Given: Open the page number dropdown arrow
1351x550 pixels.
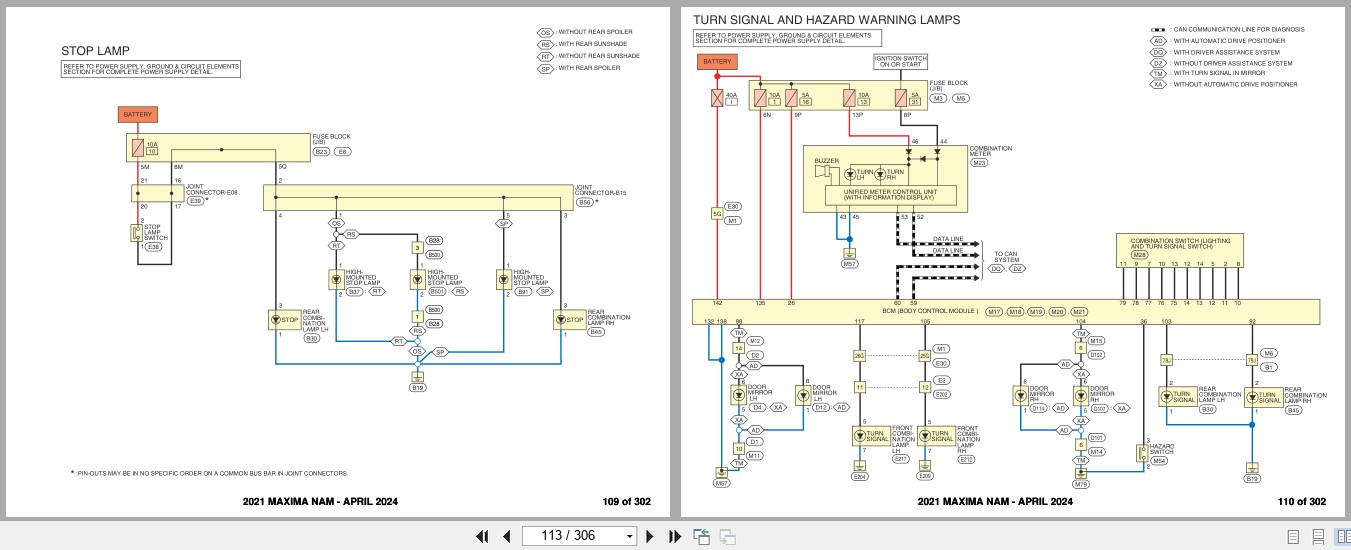Looking at the screenshot, I should click(629, 536).
